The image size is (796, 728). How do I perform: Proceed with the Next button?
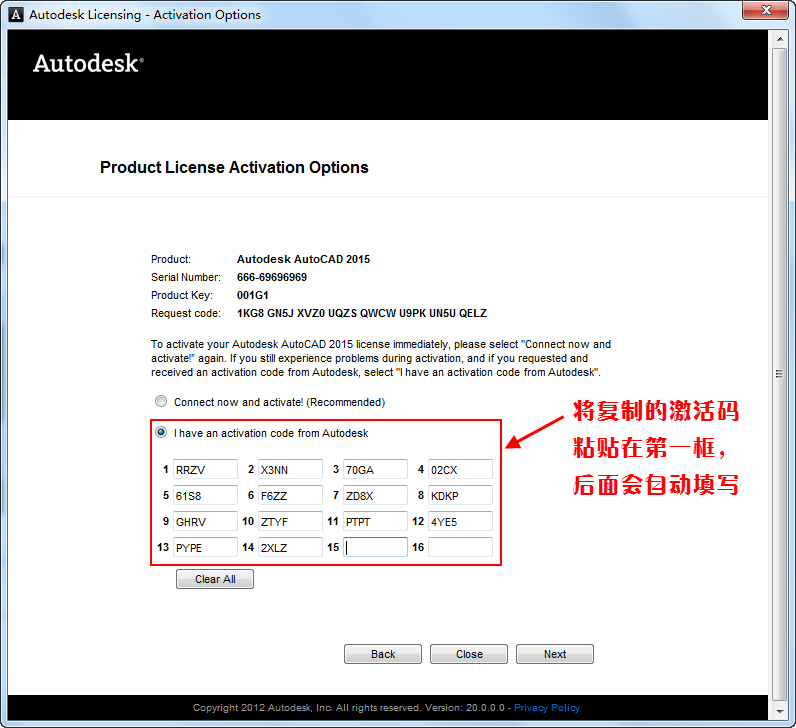pos(555,654)
